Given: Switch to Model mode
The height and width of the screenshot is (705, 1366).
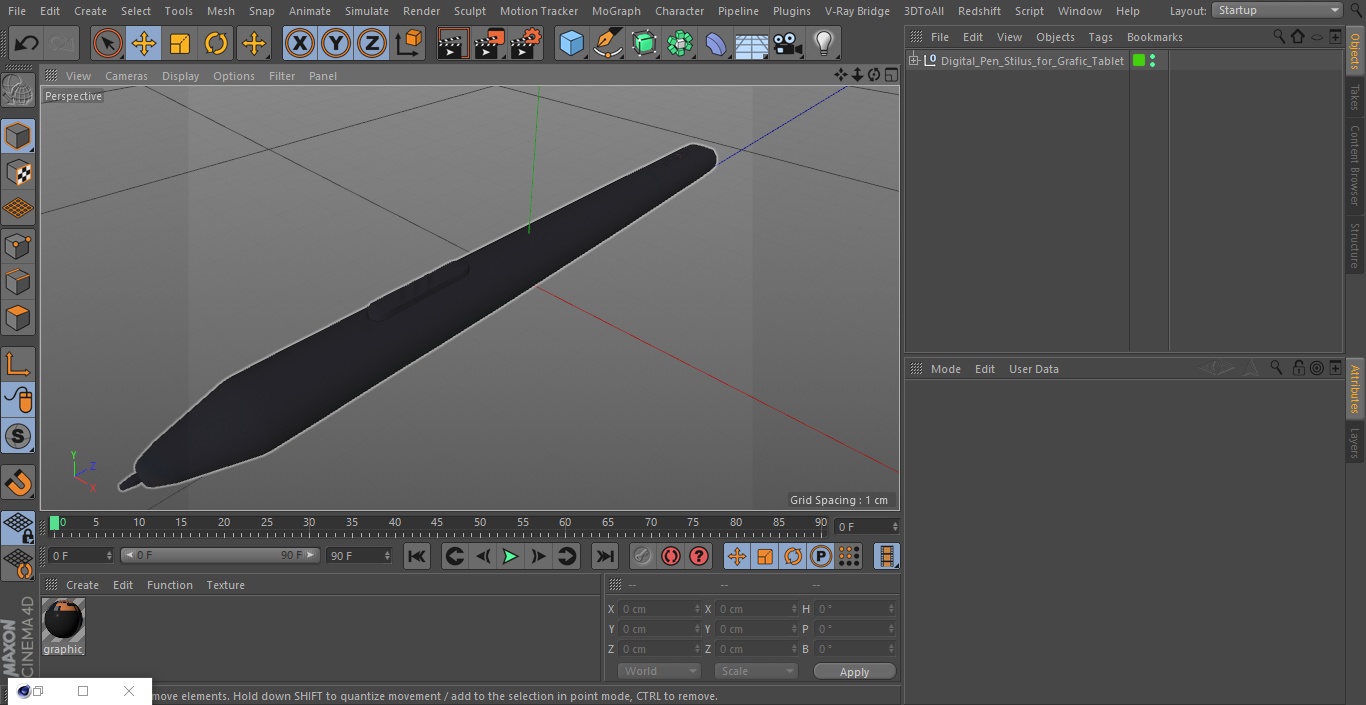Looking at the screenshot, I should click(18, 136).
